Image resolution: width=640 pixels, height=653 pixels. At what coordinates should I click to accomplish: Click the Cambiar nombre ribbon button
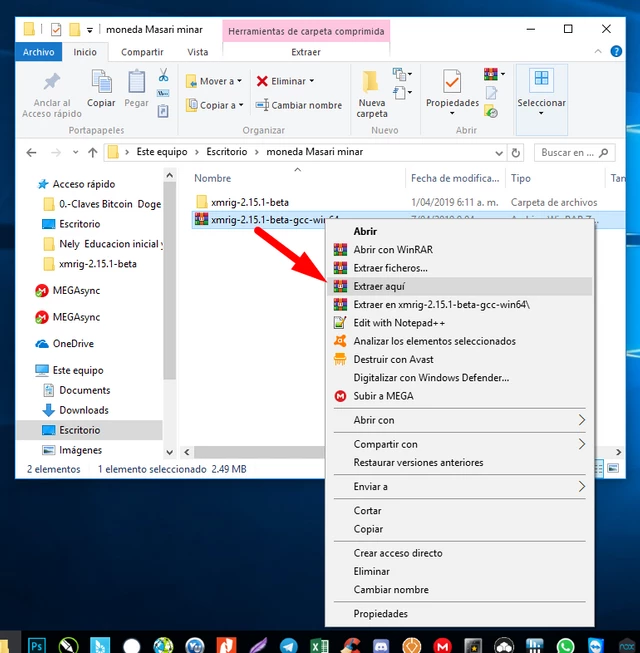click(299, 105)
